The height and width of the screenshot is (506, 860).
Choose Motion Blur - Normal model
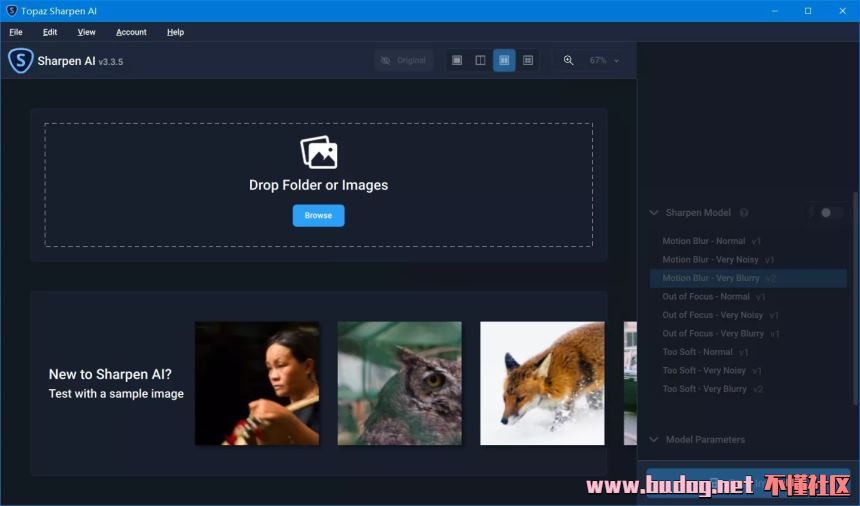coord(748,241)
